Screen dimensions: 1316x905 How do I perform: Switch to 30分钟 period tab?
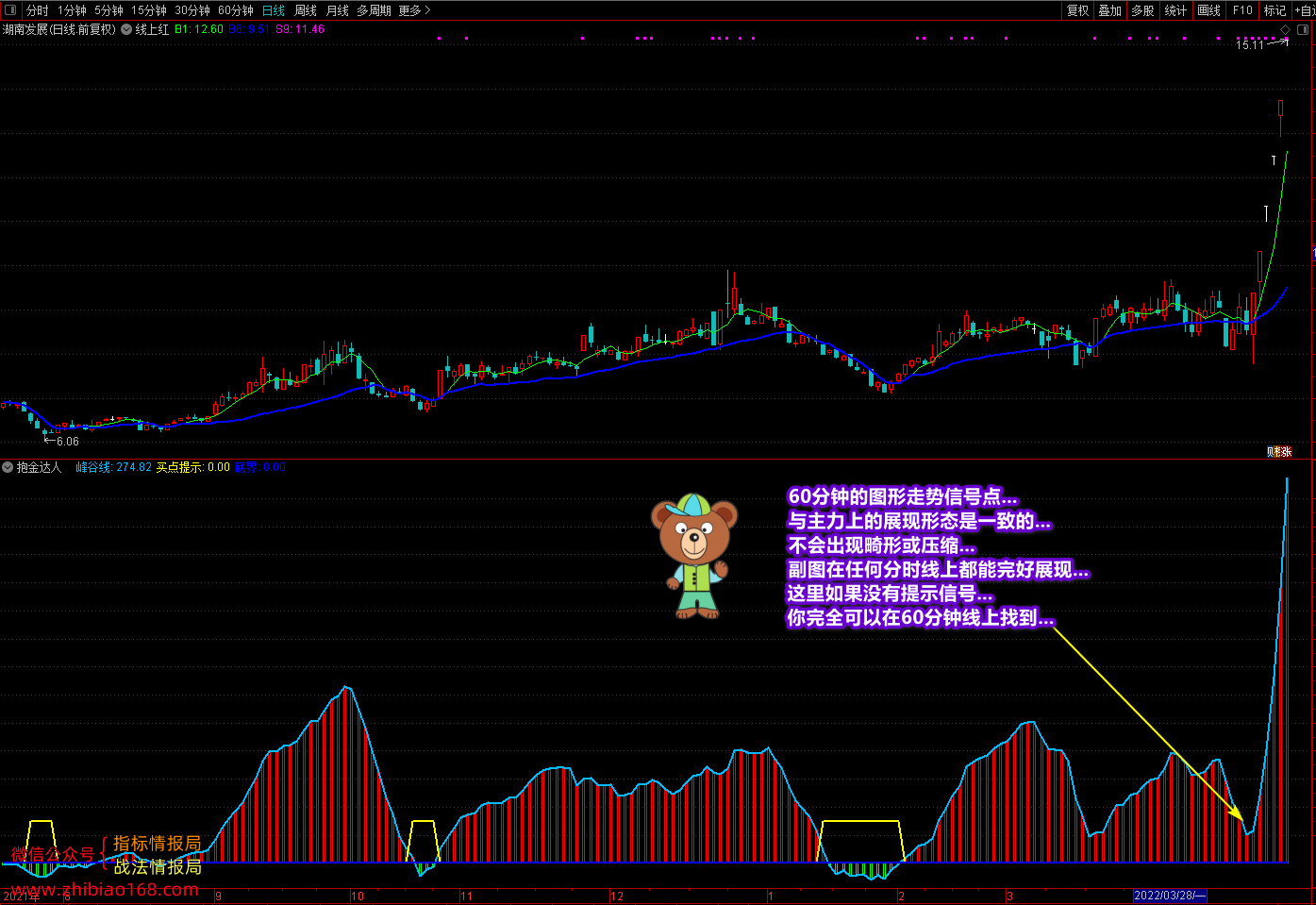click(x=192, y=10)
